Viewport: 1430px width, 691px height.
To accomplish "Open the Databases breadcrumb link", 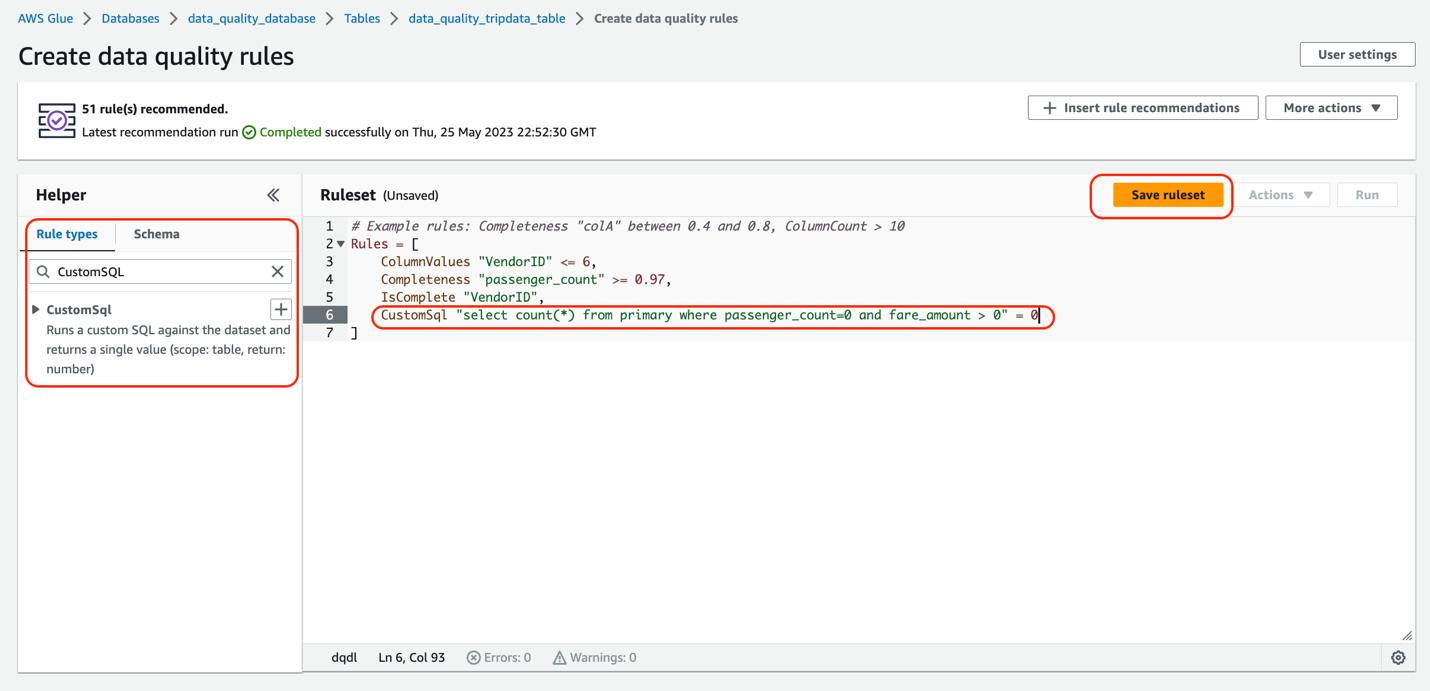I will [130, 18].
